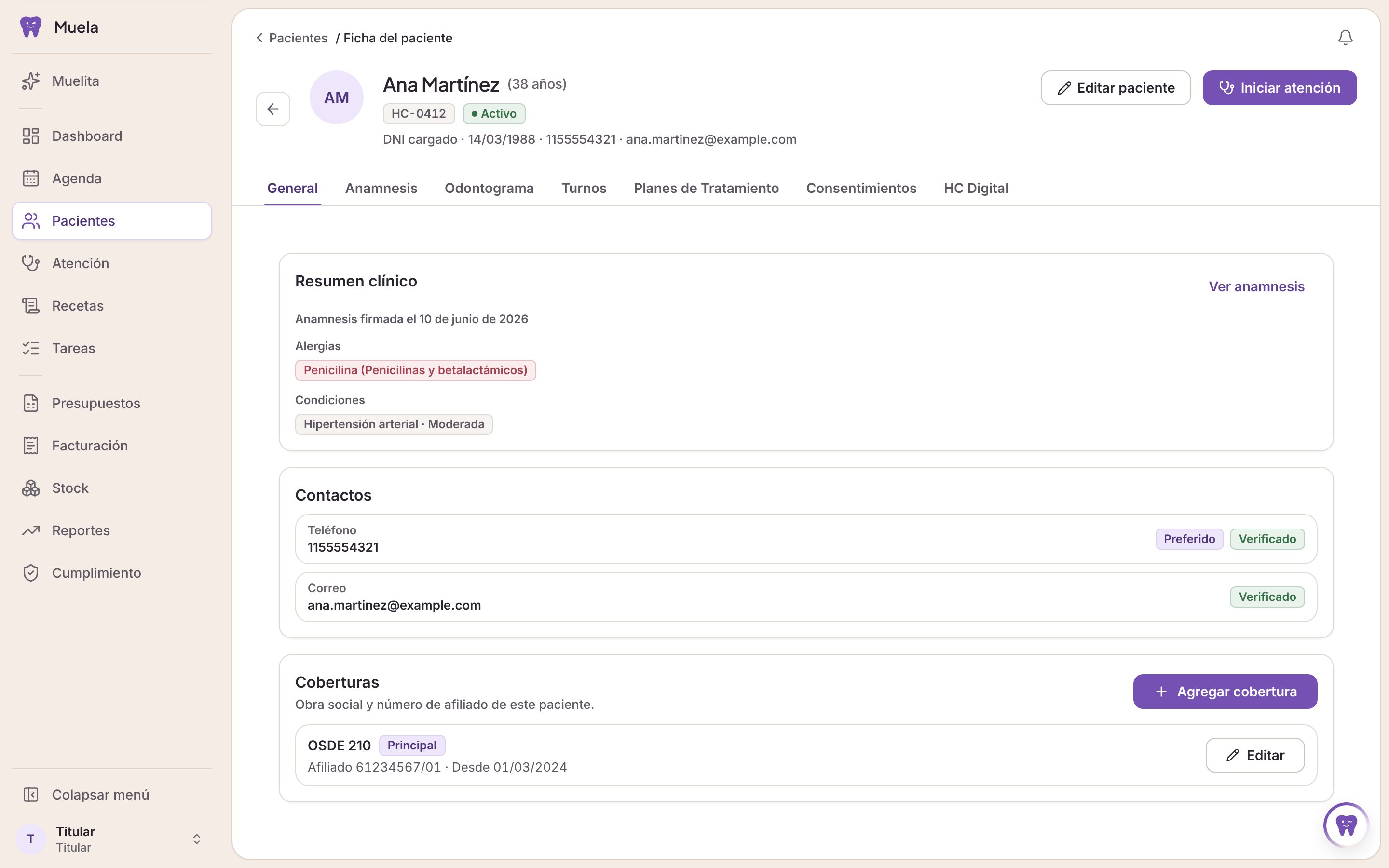Click the back arrow button beside the avatar
Viewport: 1389px width, 868px height.
click(272, 109)
